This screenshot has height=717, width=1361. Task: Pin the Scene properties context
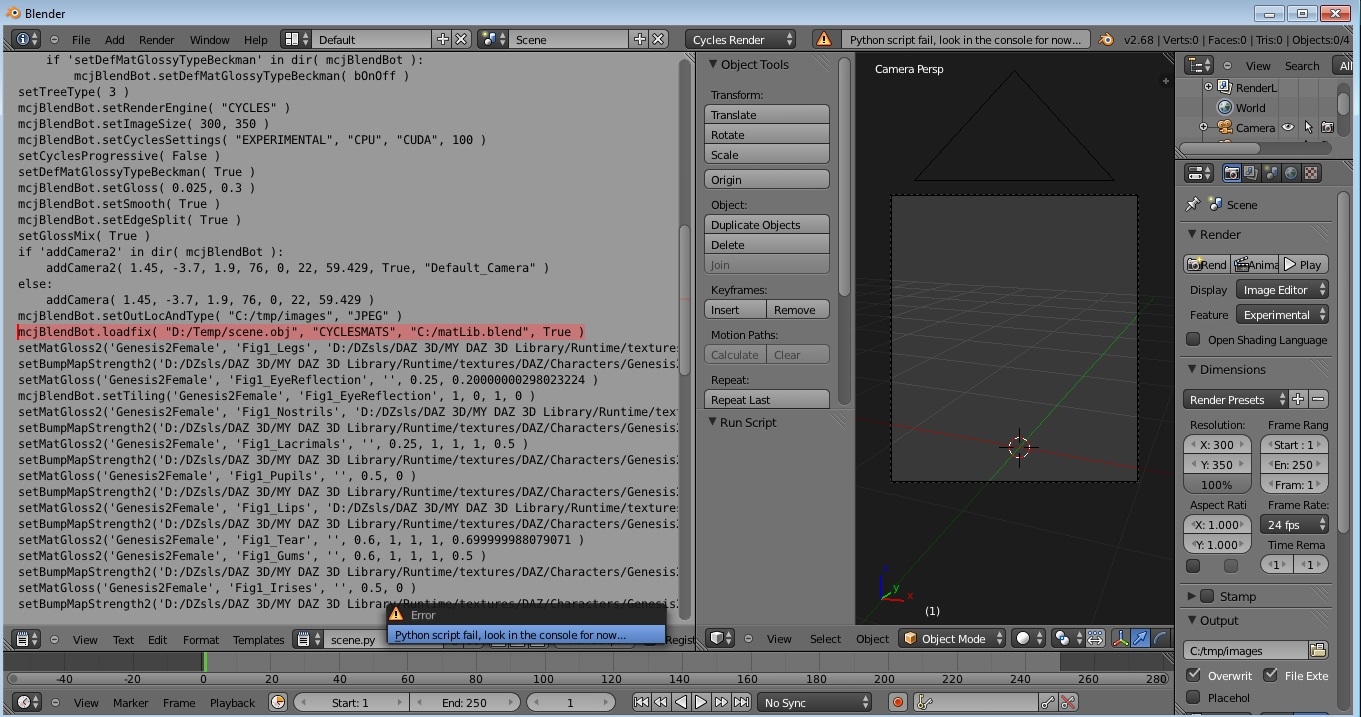[1192, 204]
